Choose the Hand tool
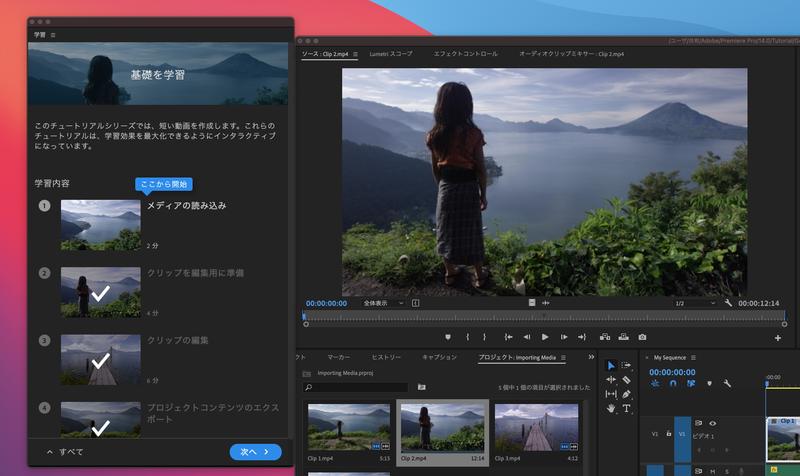 pyautogui.click(x=611, y=408)
